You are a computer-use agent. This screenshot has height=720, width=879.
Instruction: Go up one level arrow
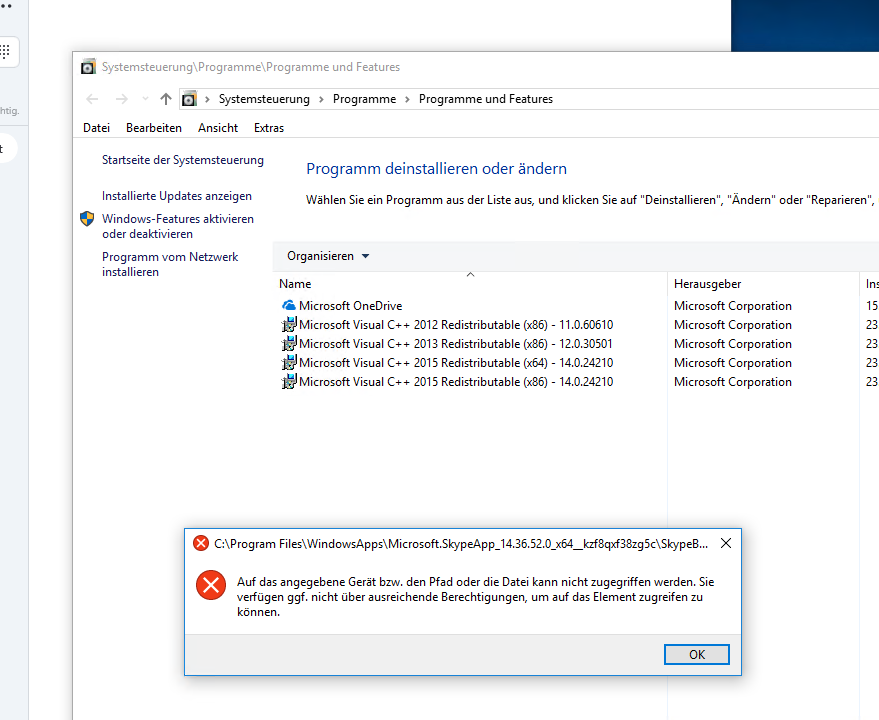tap(165, 99)
